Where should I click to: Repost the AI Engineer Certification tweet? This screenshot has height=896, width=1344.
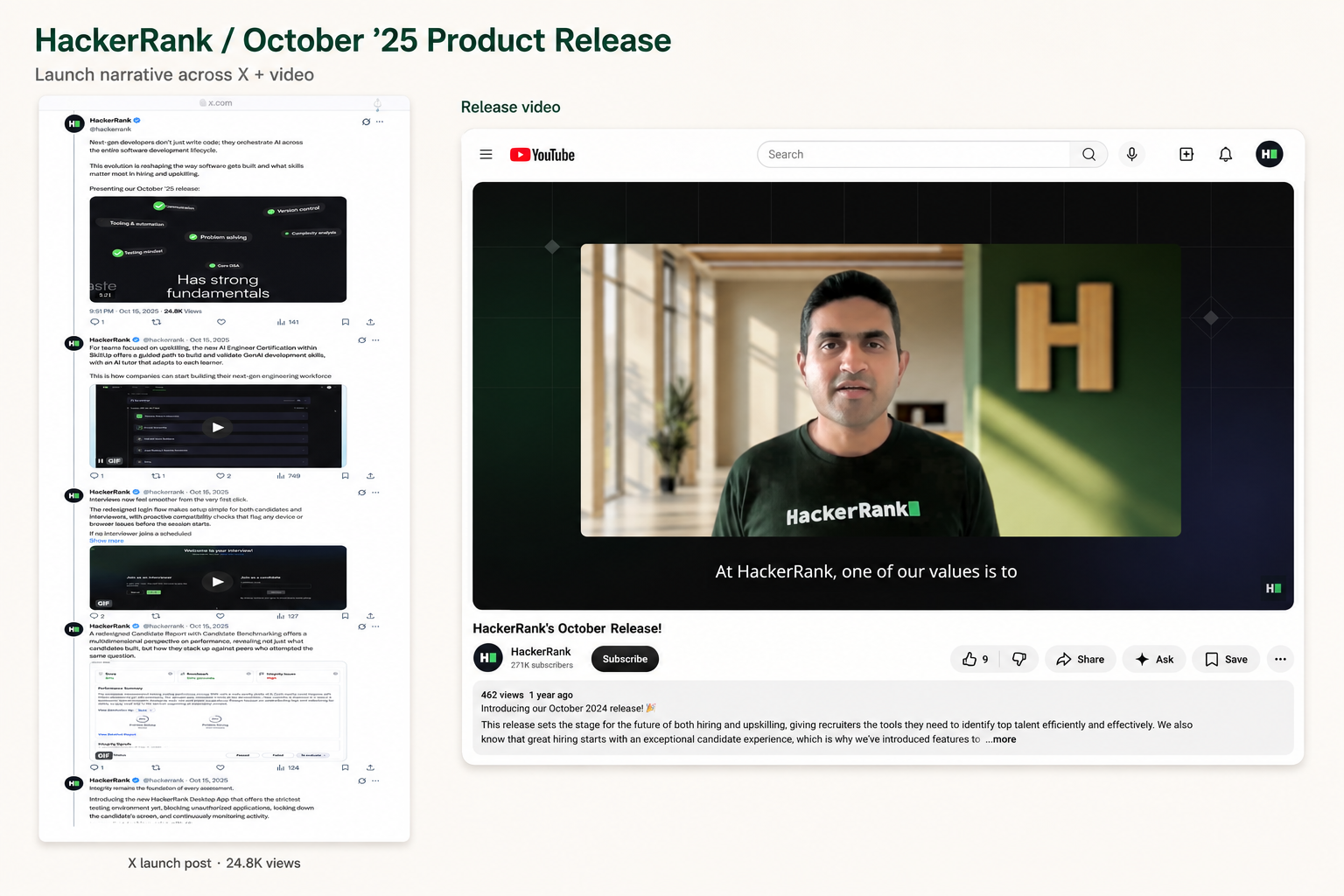pyautogui.click(x=157, y=476)
